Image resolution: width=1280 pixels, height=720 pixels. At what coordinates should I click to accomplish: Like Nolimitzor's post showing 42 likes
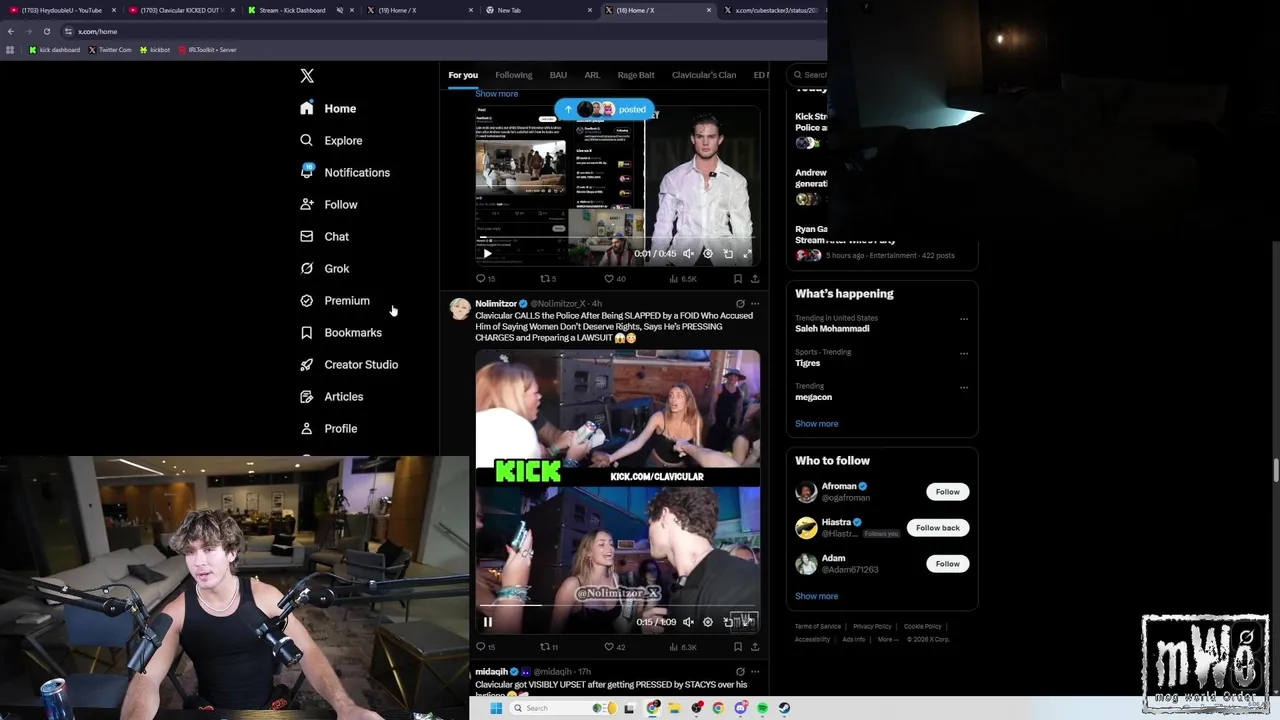[614, 647]
